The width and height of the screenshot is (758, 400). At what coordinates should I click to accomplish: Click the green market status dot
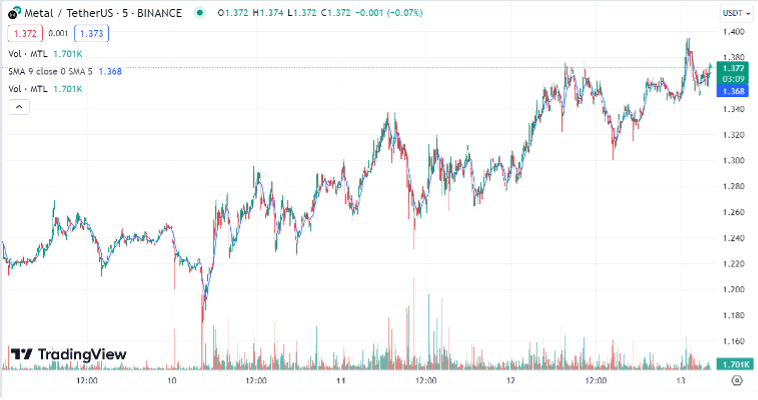(x=201, y=13)
